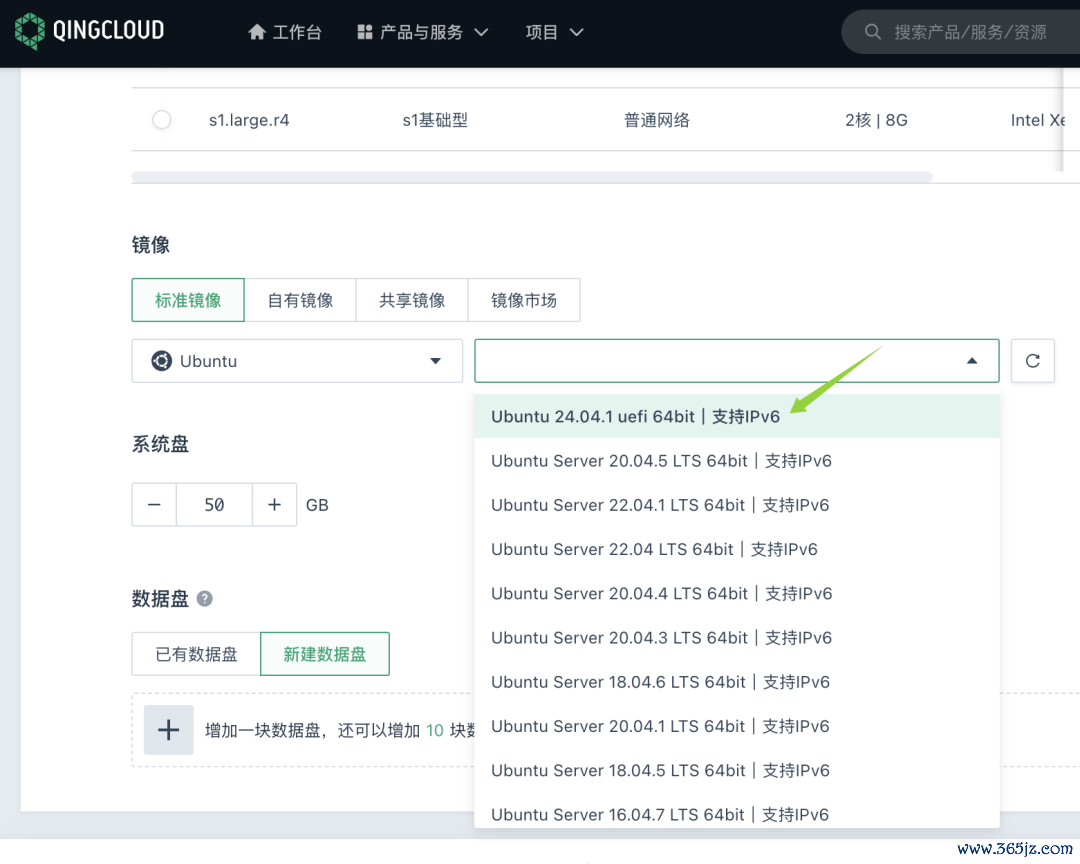Choose Ubuntu Server 20.04.1 LTS 64bit
Image resolution: width=1080 pixels, height=864 pixels.
coord(736,726)
